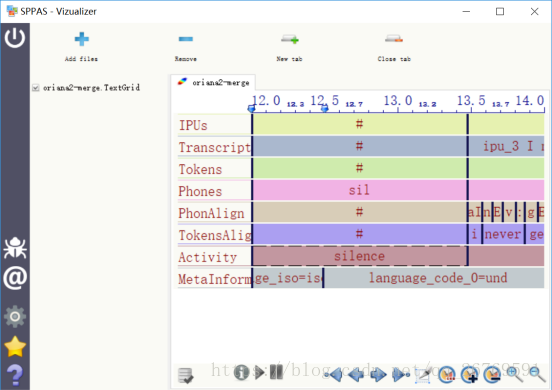Click '#' annotation in Tokens tier
Viewport: 552px width, 390px height.
359,168
